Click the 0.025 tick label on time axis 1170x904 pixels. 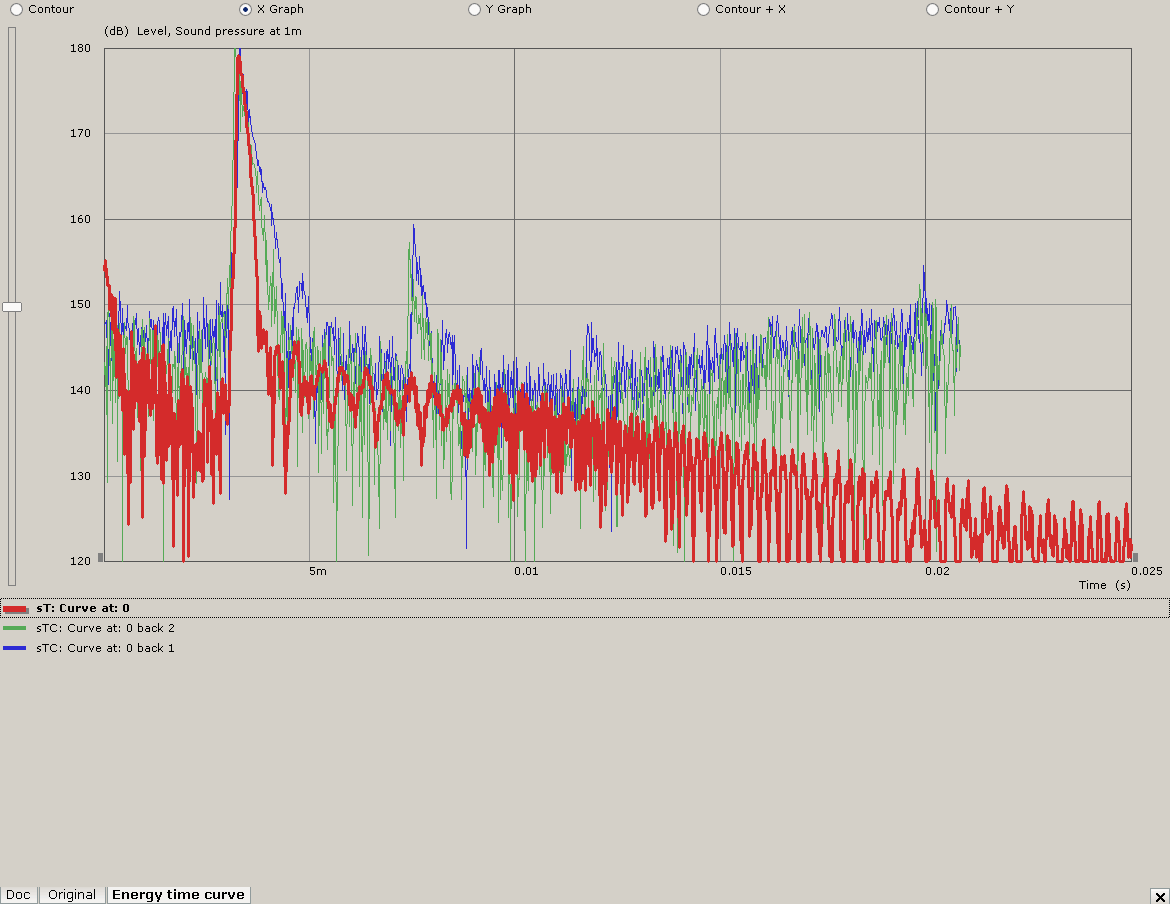click(1147, 571)
